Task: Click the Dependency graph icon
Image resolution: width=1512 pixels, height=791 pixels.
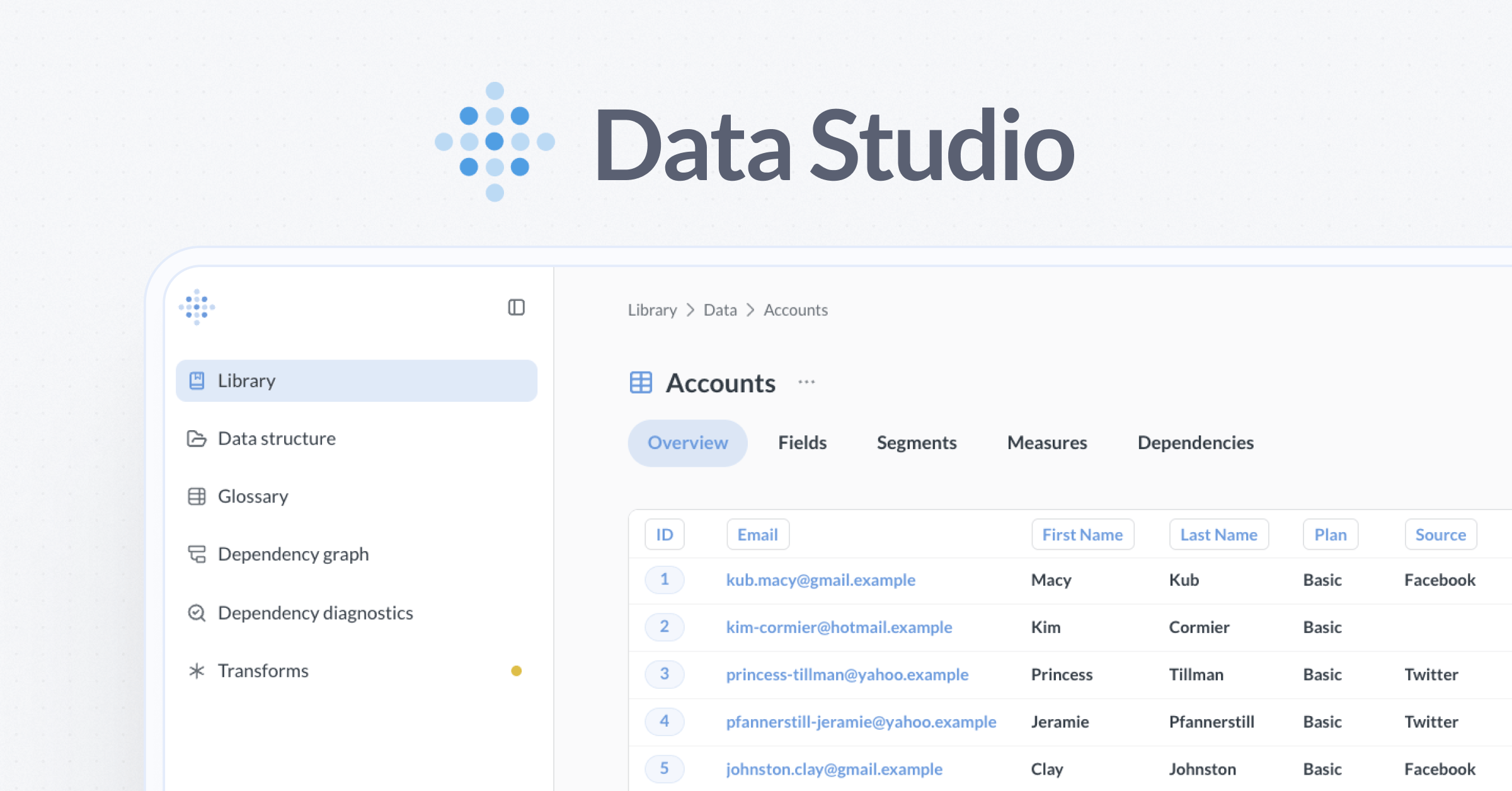Action: pos(197,554)
